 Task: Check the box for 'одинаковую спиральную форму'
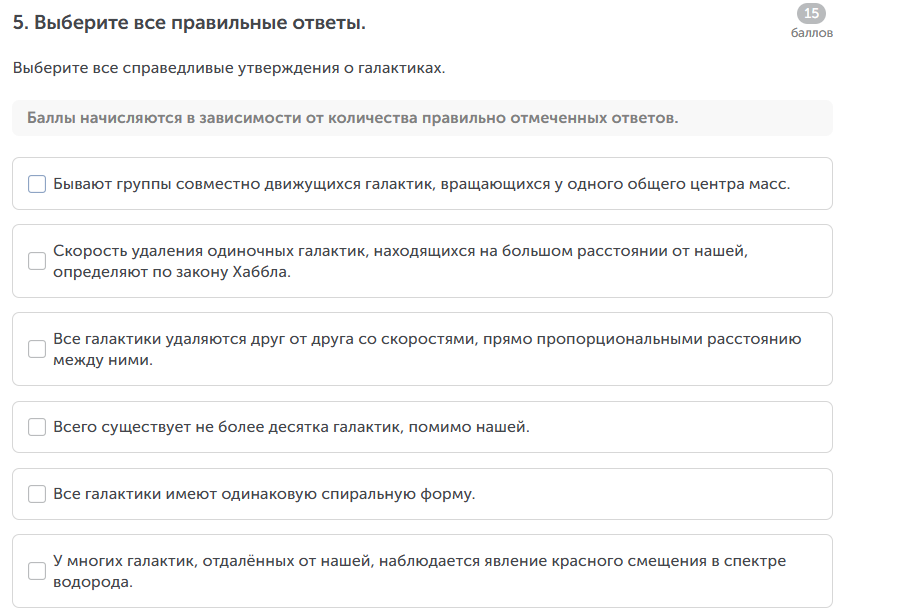click(37, 494)
